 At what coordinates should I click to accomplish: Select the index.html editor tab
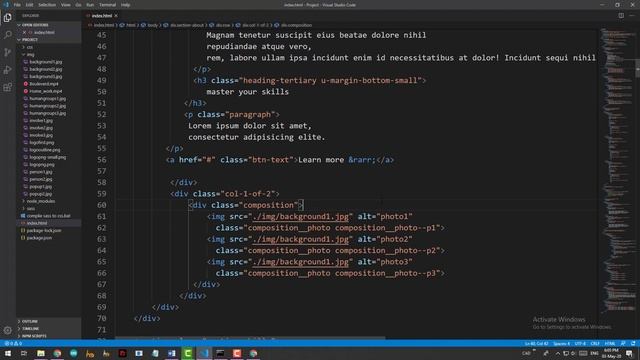pyautogui.click(x=102, y=16)
